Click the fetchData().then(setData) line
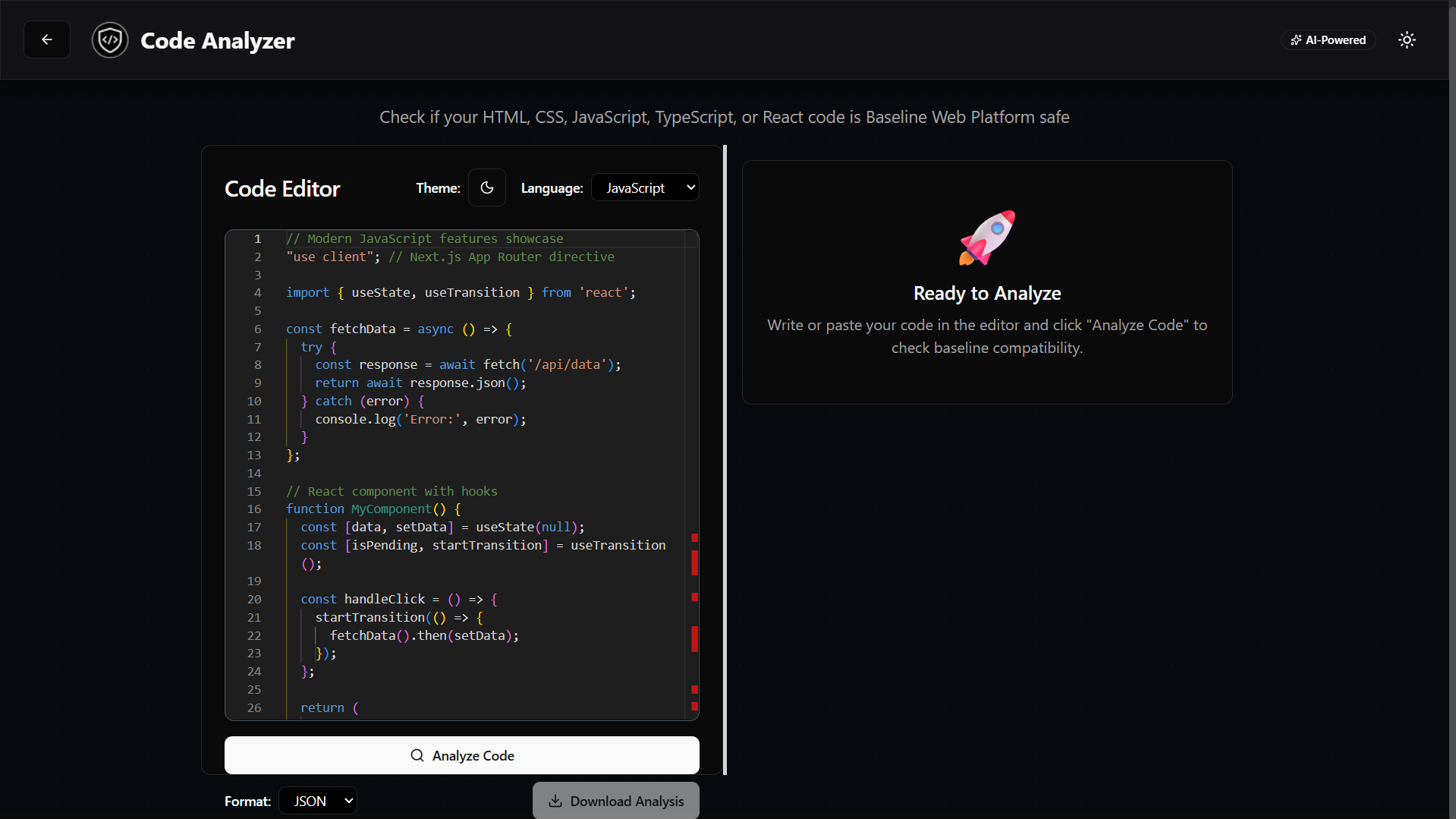 (x=424, y=635)
